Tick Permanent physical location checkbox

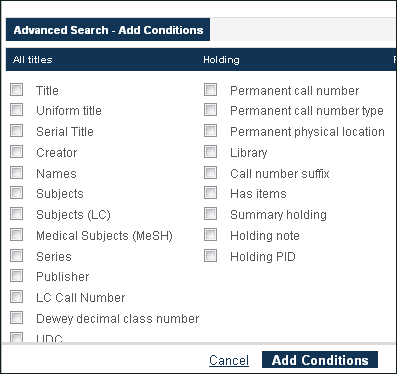click(x=210, y=131)
